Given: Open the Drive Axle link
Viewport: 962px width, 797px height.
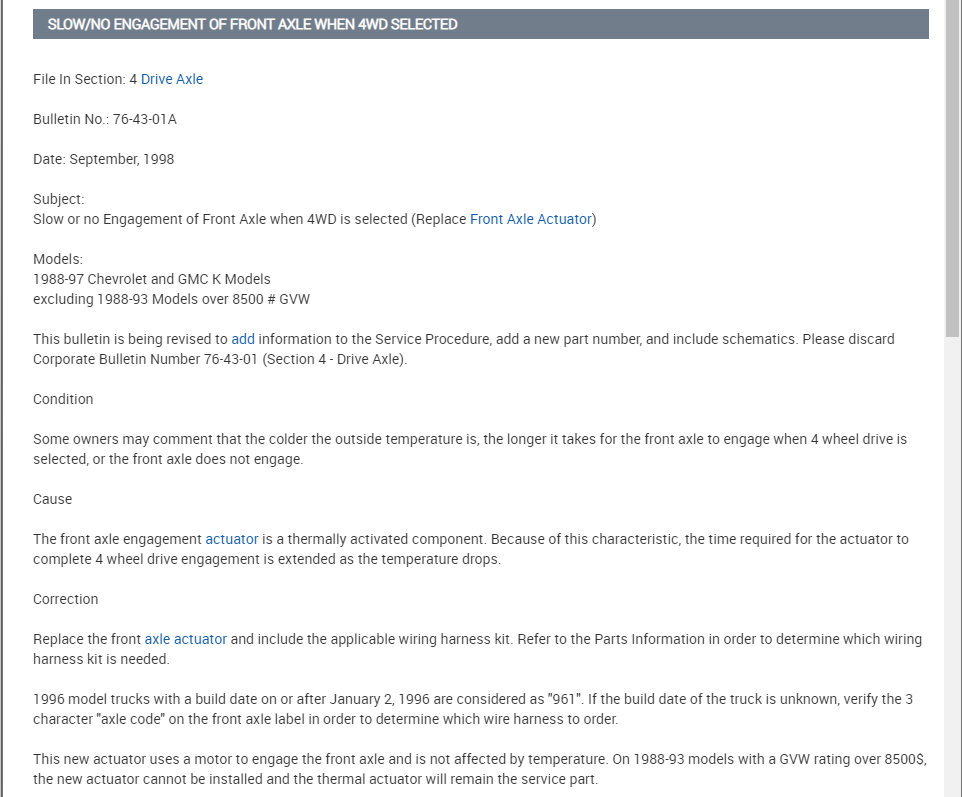Looking at the screenshot, I should tap(172, 79).
